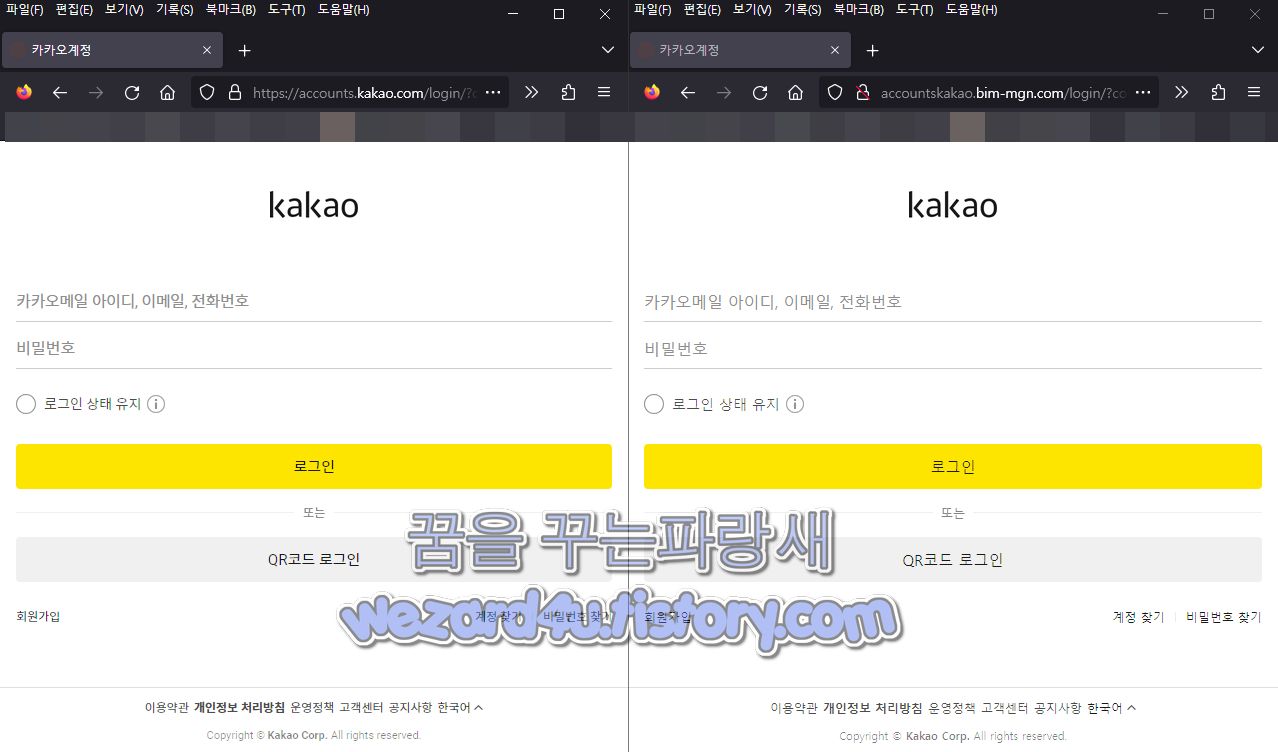Click shield icon in right window address bar

pyautogui.click(x=835, y=92)
